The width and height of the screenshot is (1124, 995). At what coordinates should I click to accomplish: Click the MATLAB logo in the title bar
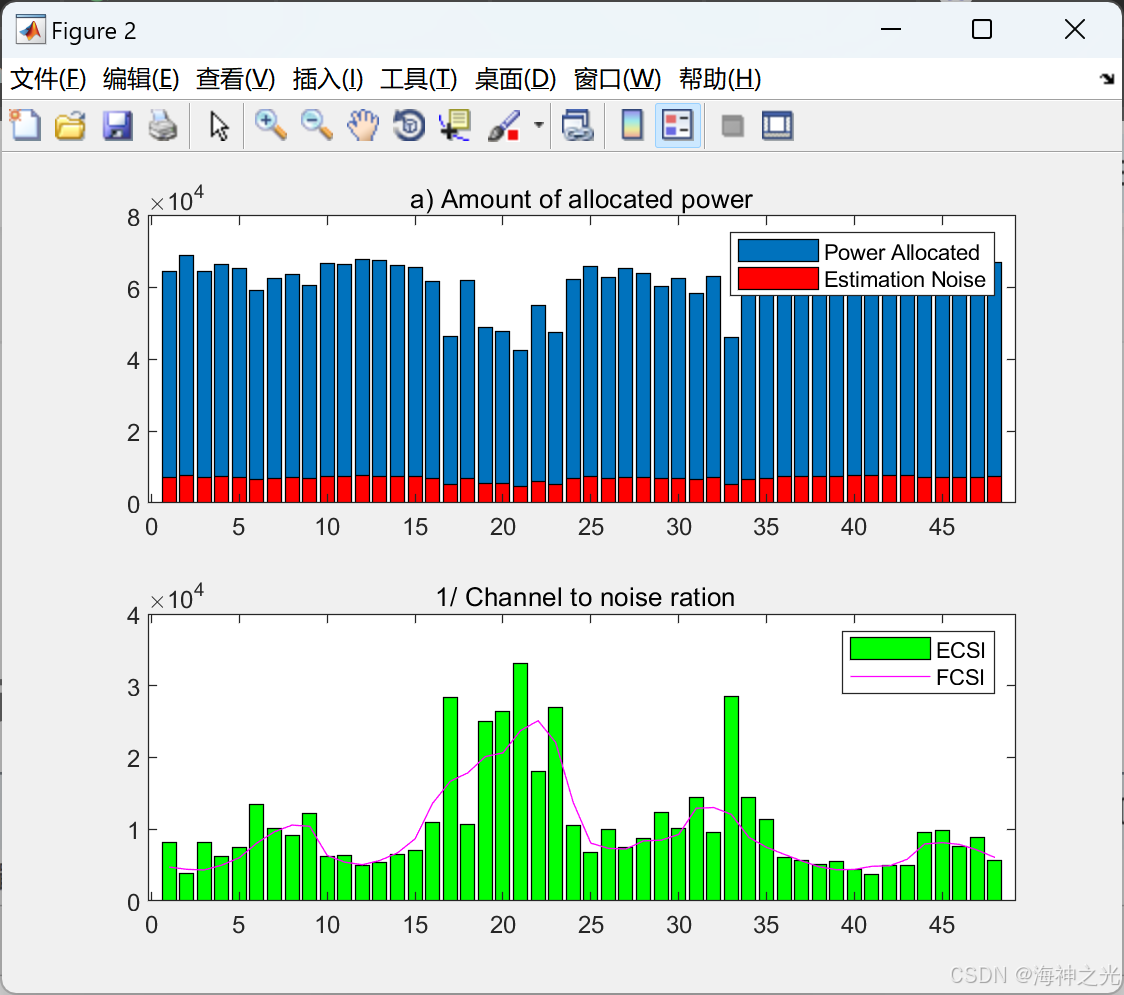(x=31, y=30)
